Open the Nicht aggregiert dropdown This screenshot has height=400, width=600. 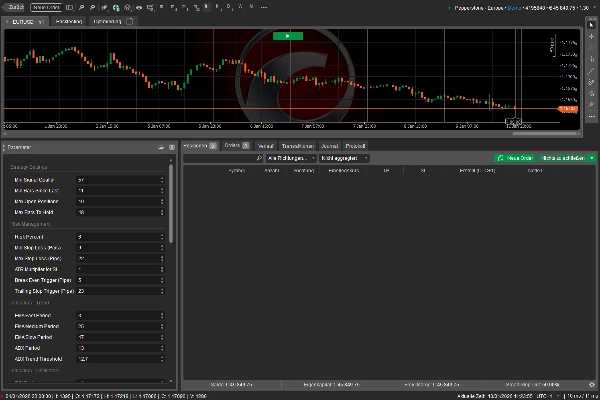[x=344, y=158]
